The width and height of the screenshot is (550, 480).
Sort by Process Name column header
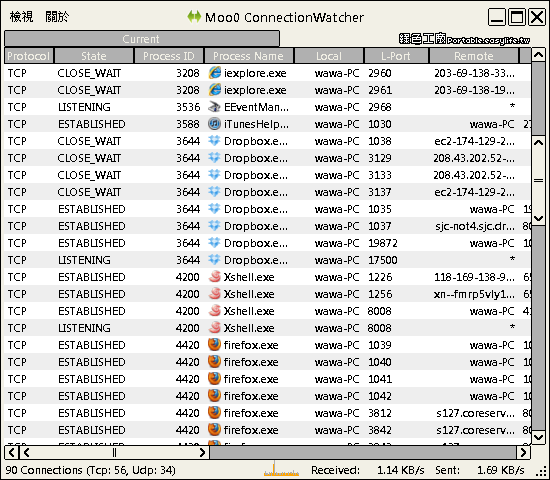(248, 56)
